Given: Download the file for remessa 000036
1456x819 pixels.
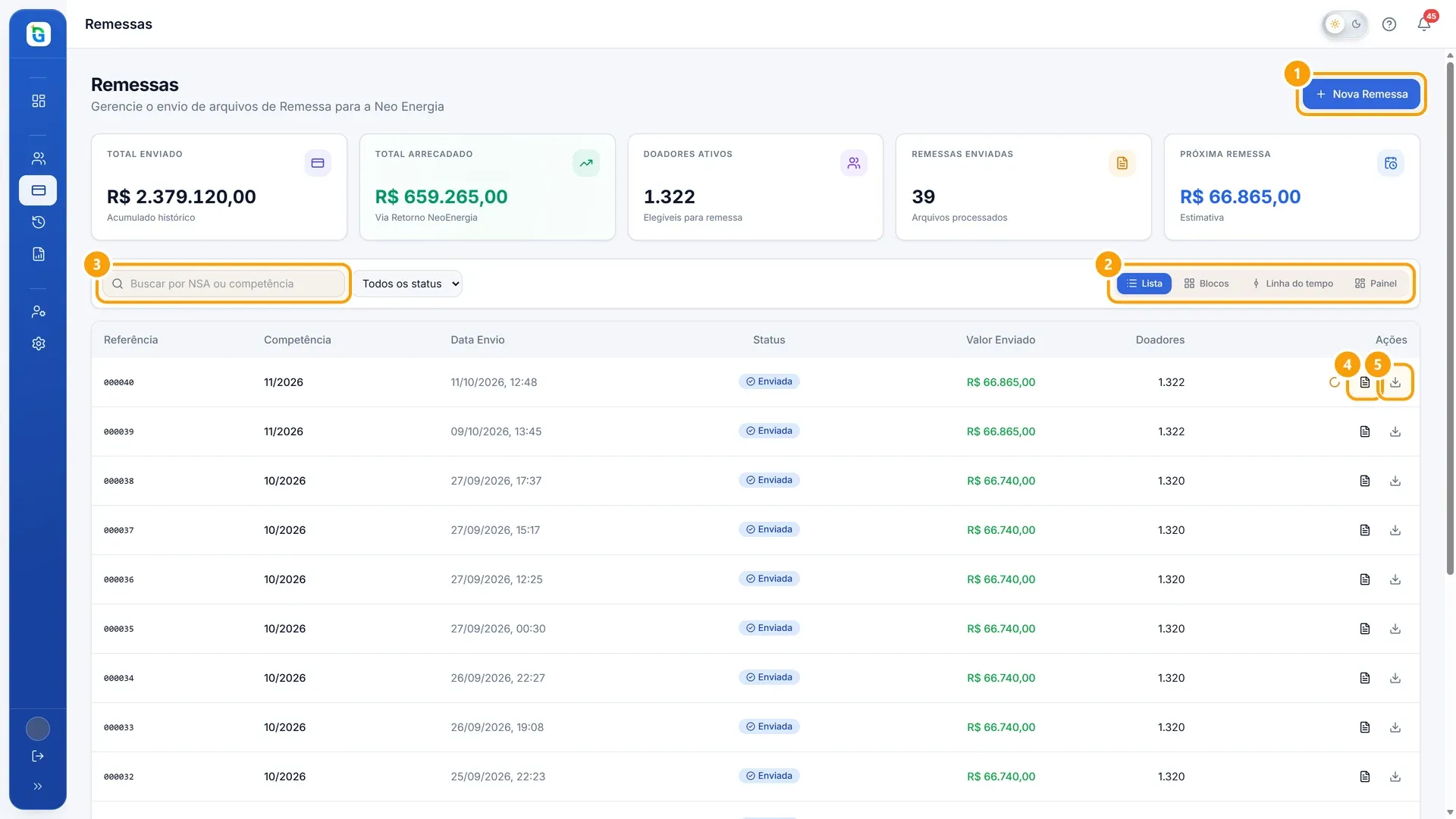Looking at the screenshot, I should [1395, 579].
